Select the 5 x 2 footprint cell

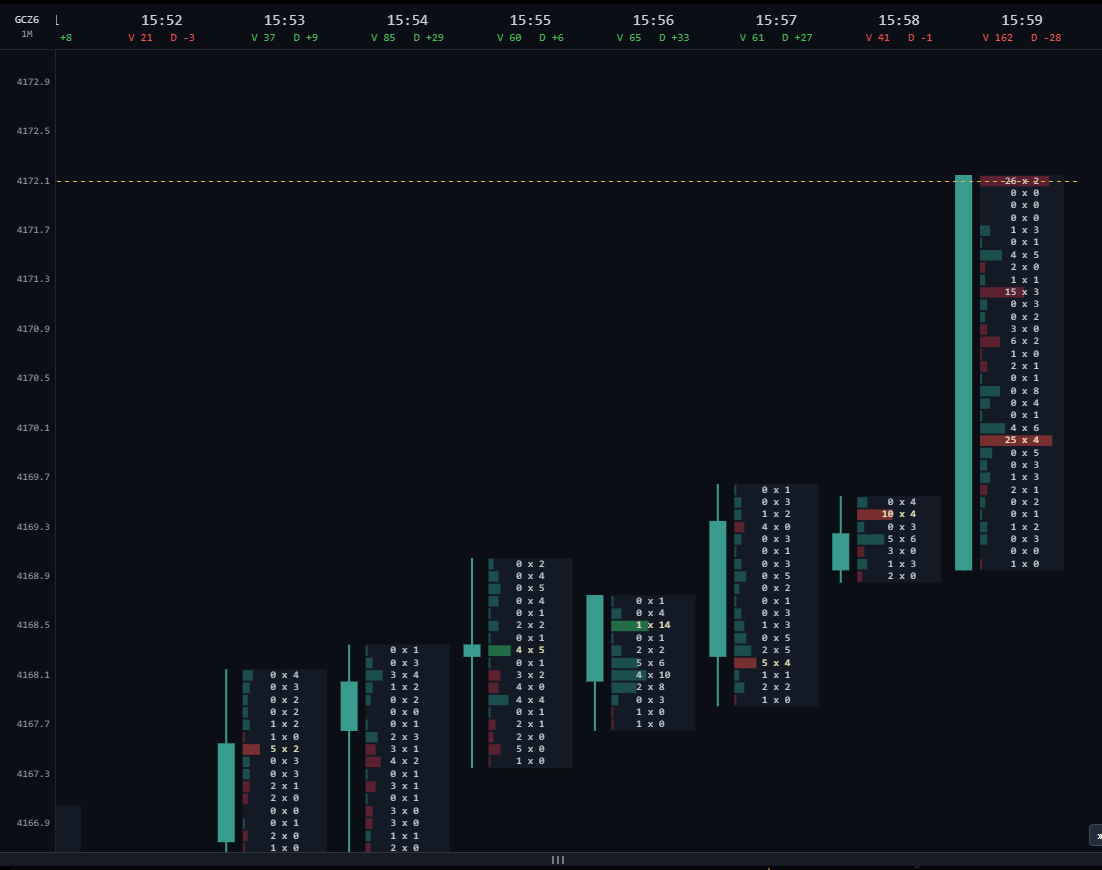[284, 749]
